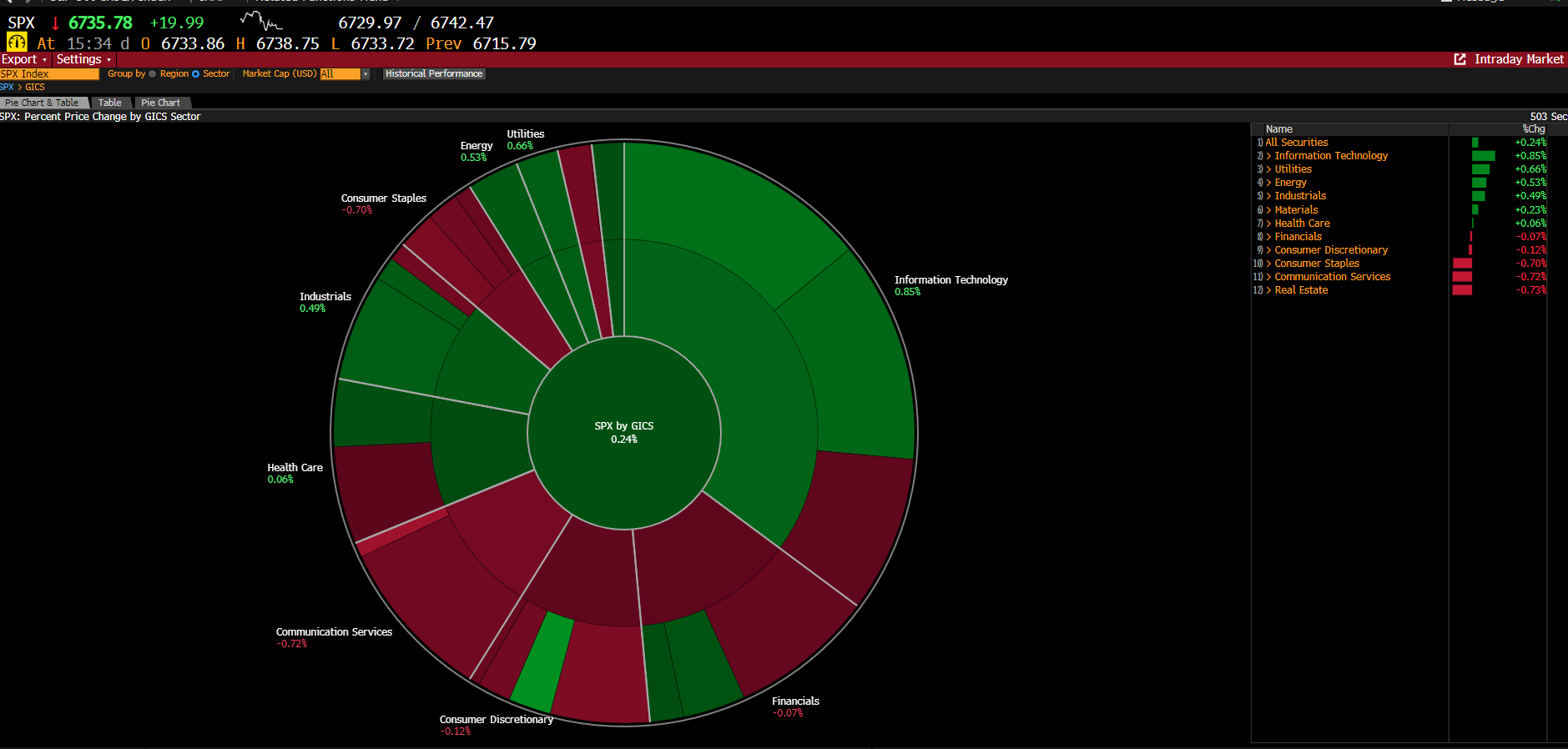Open the Settings dropdown menu

[83, 59]
